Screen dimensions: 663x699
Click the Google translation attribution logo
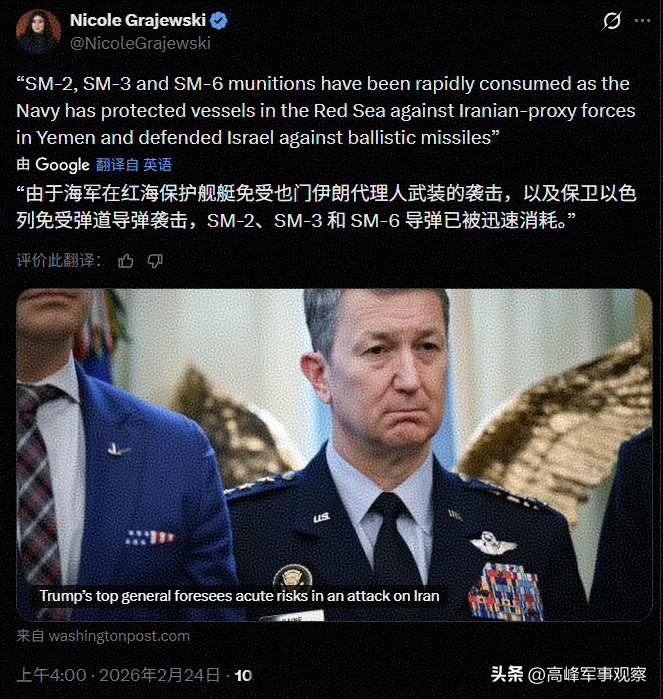62,164
